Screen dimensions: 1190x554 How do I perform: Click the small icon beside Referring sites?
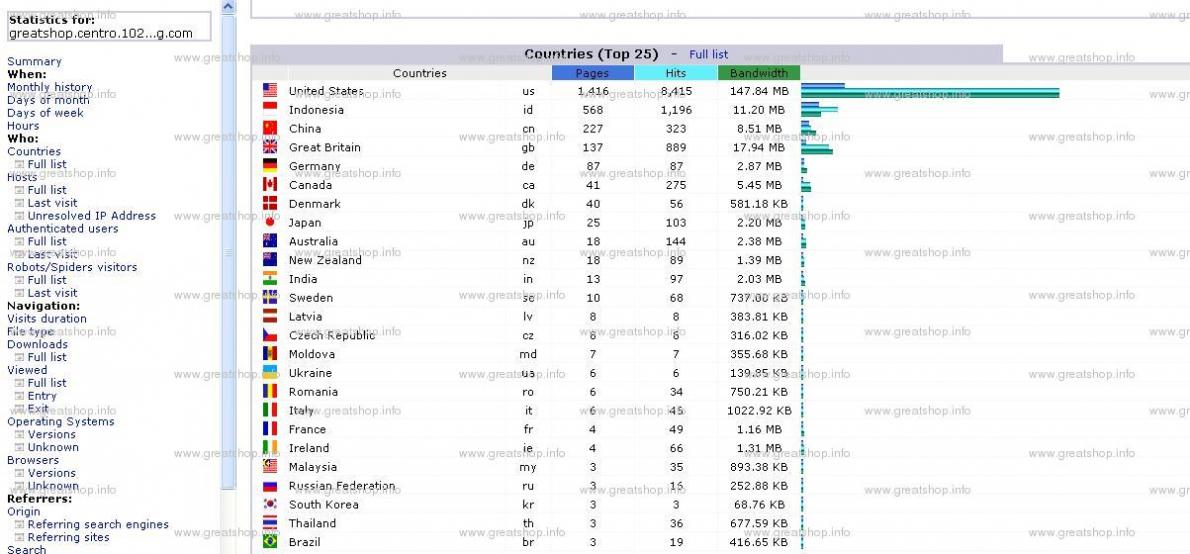point(20,537)
